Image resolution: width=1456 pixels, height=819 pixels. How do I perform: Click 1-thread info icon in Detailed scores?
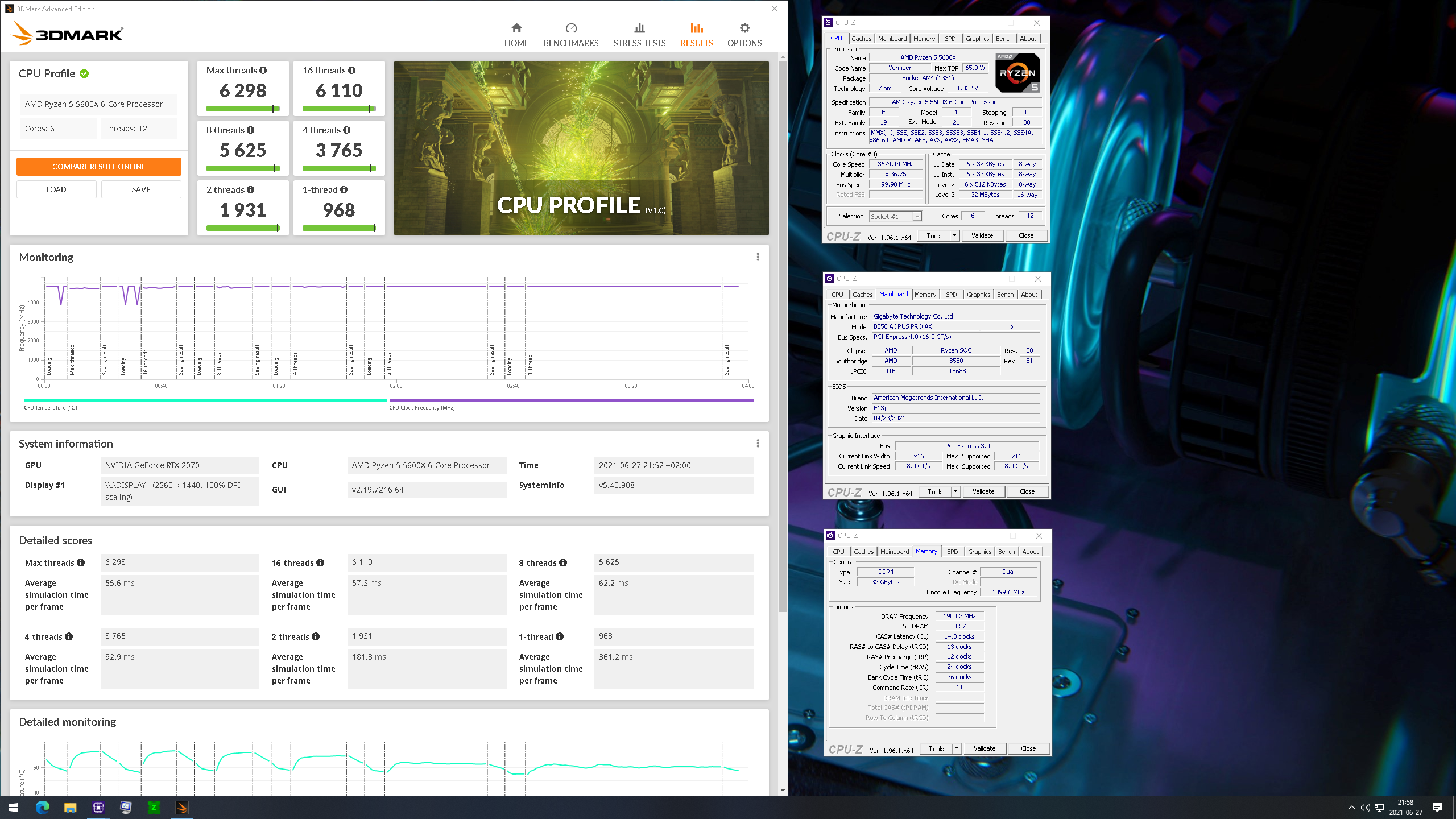click(560, 637)
